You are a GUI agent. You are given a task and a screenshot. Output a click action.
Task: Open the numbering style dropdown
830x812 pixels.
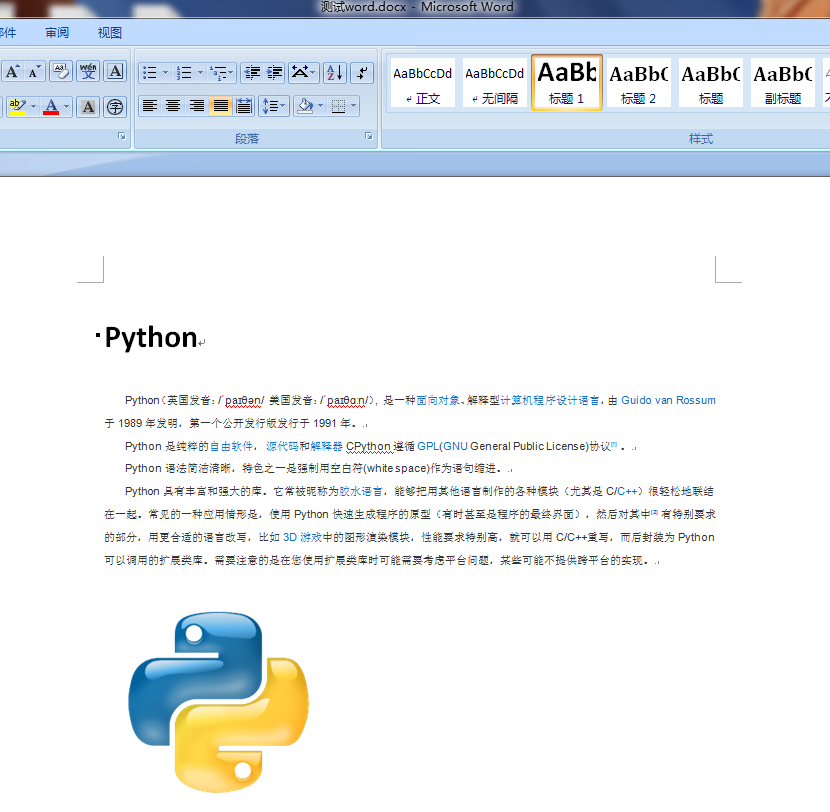[x=200, y=73]
